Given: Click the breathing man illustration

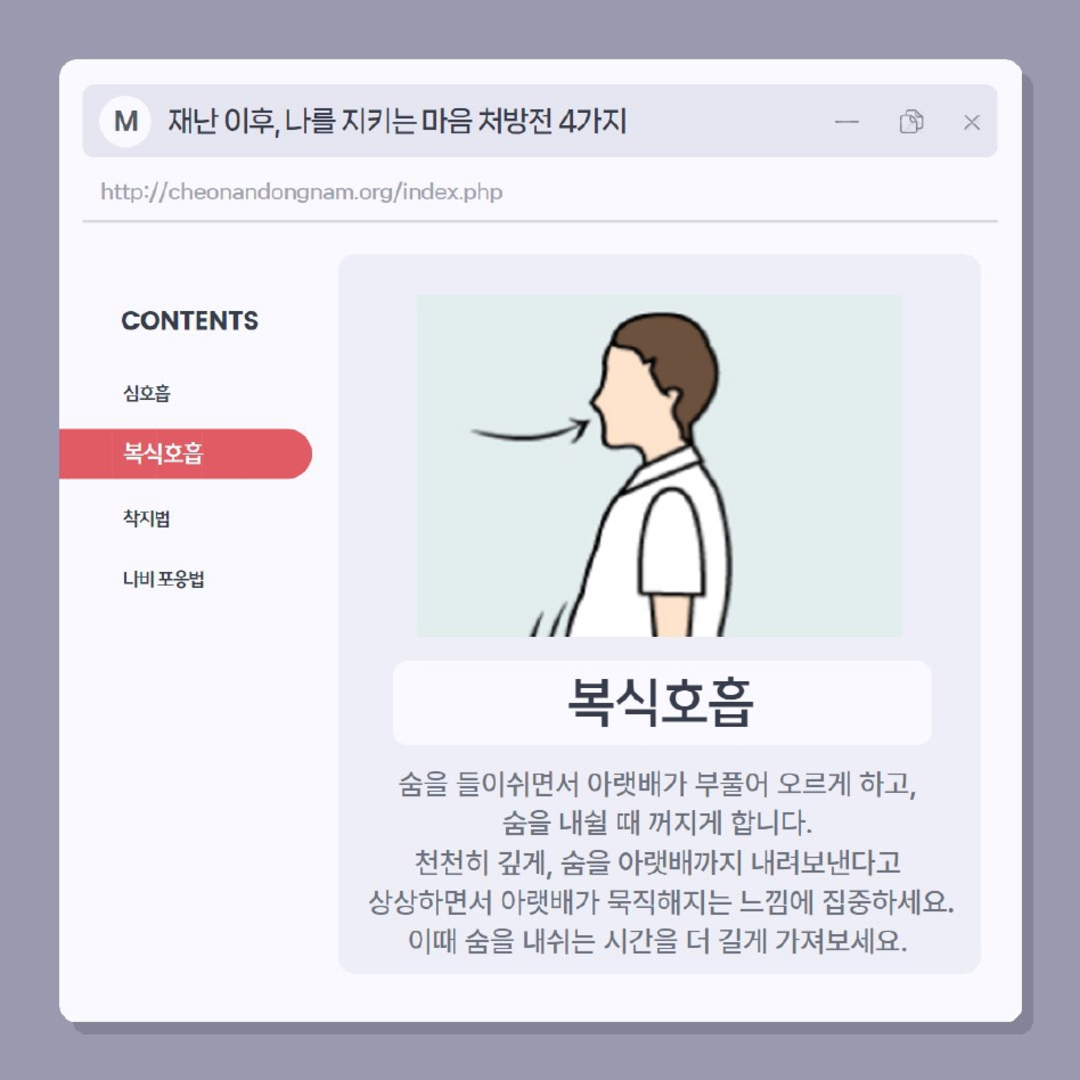Looking at the screenshot, I should coord(659,465).
